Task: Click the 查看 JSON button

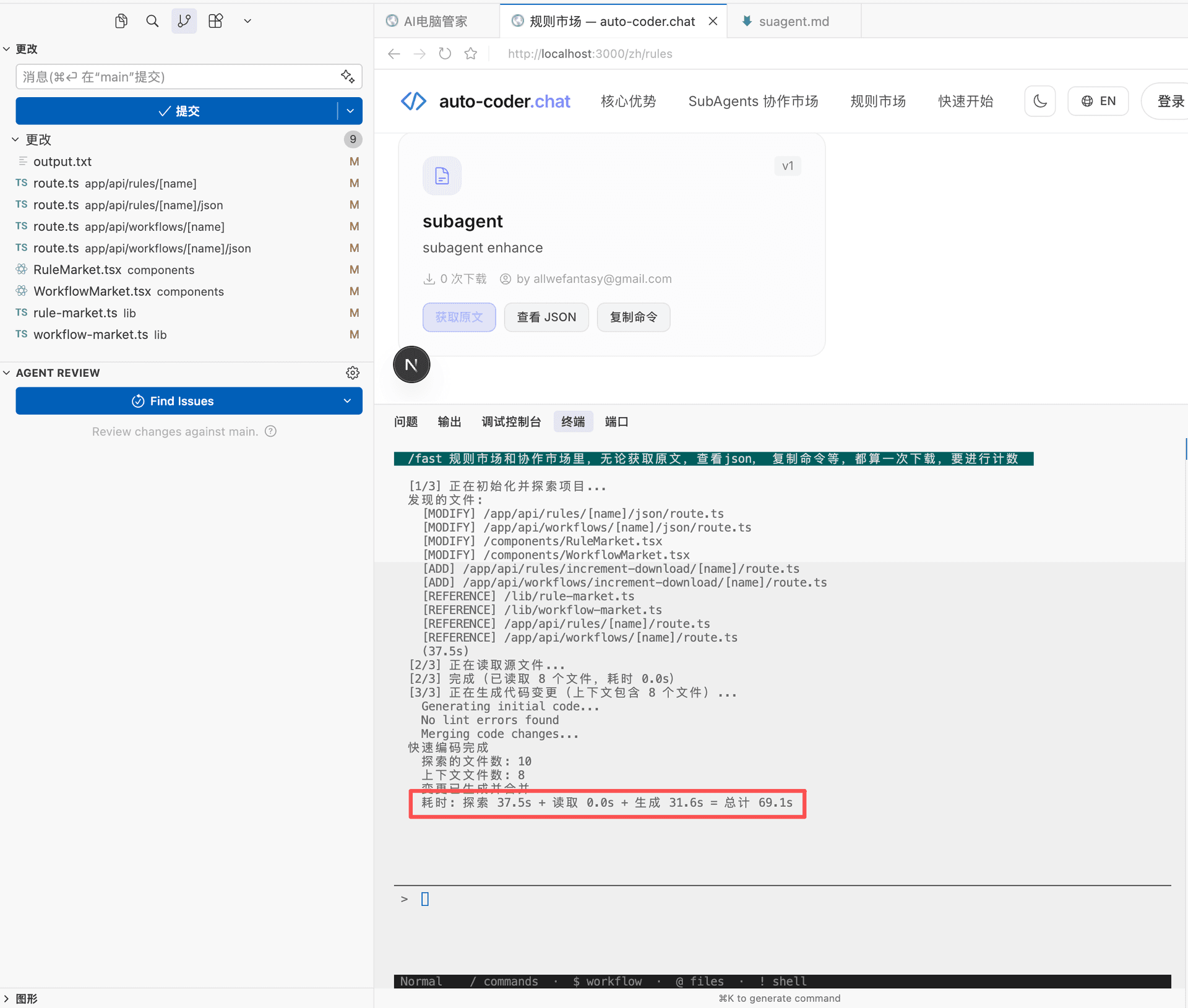Action: [546, 317]
